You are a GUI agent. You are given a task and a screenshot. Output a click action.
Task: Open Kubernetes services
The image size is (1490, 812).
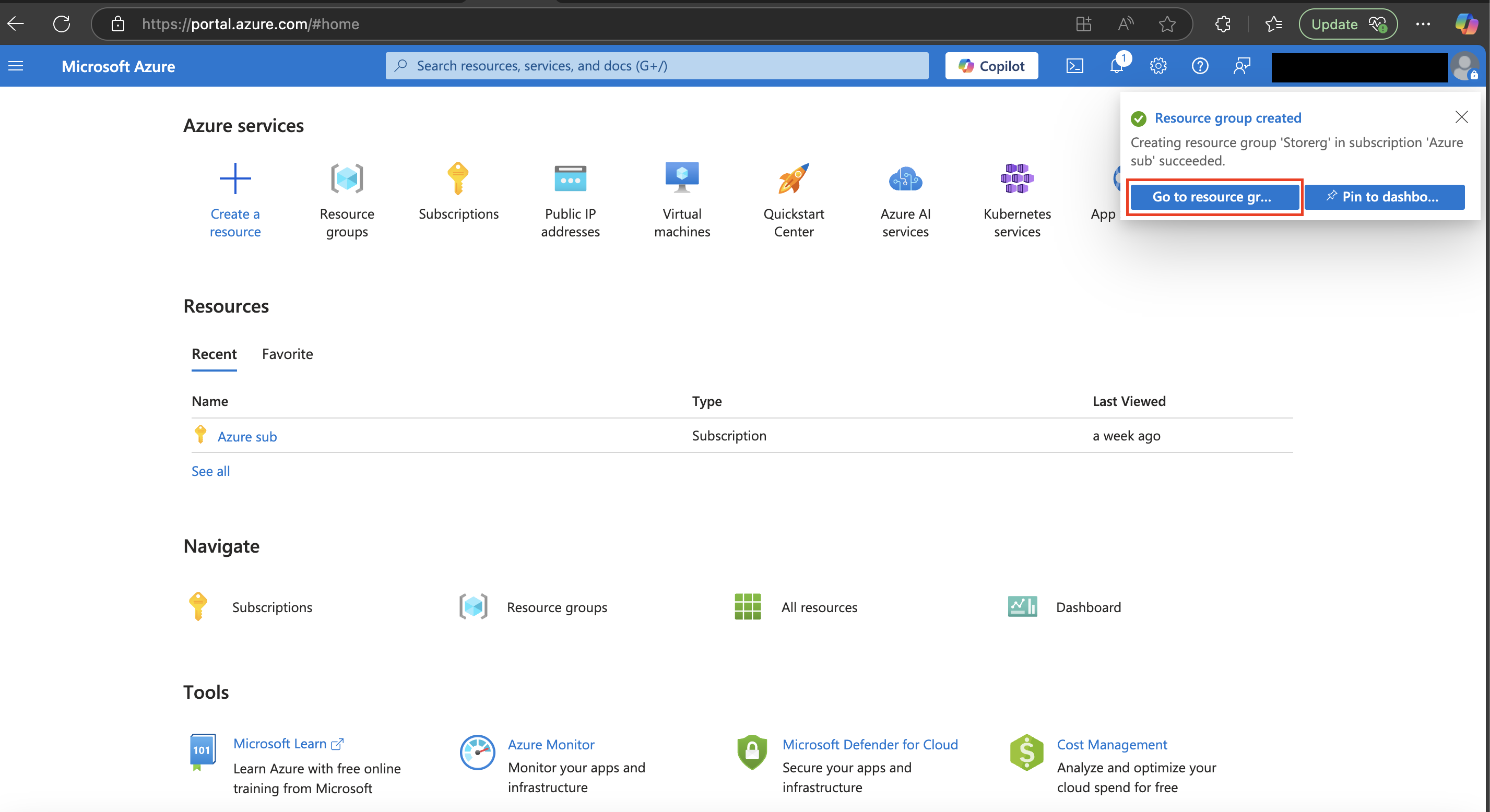point(1017,199)
